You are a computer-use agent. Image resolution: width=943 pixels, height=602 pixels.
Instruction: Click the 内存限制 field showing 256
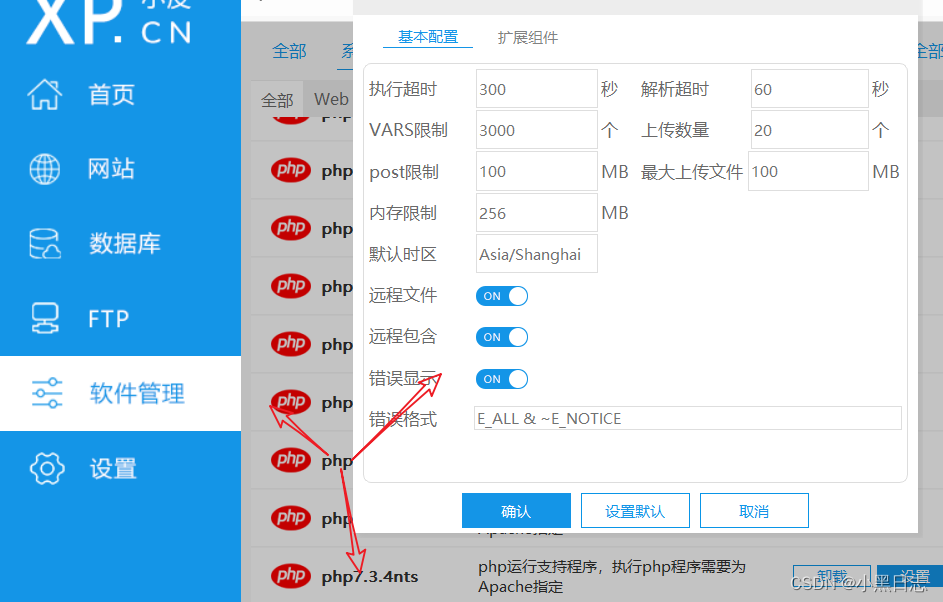pos(536,213)
